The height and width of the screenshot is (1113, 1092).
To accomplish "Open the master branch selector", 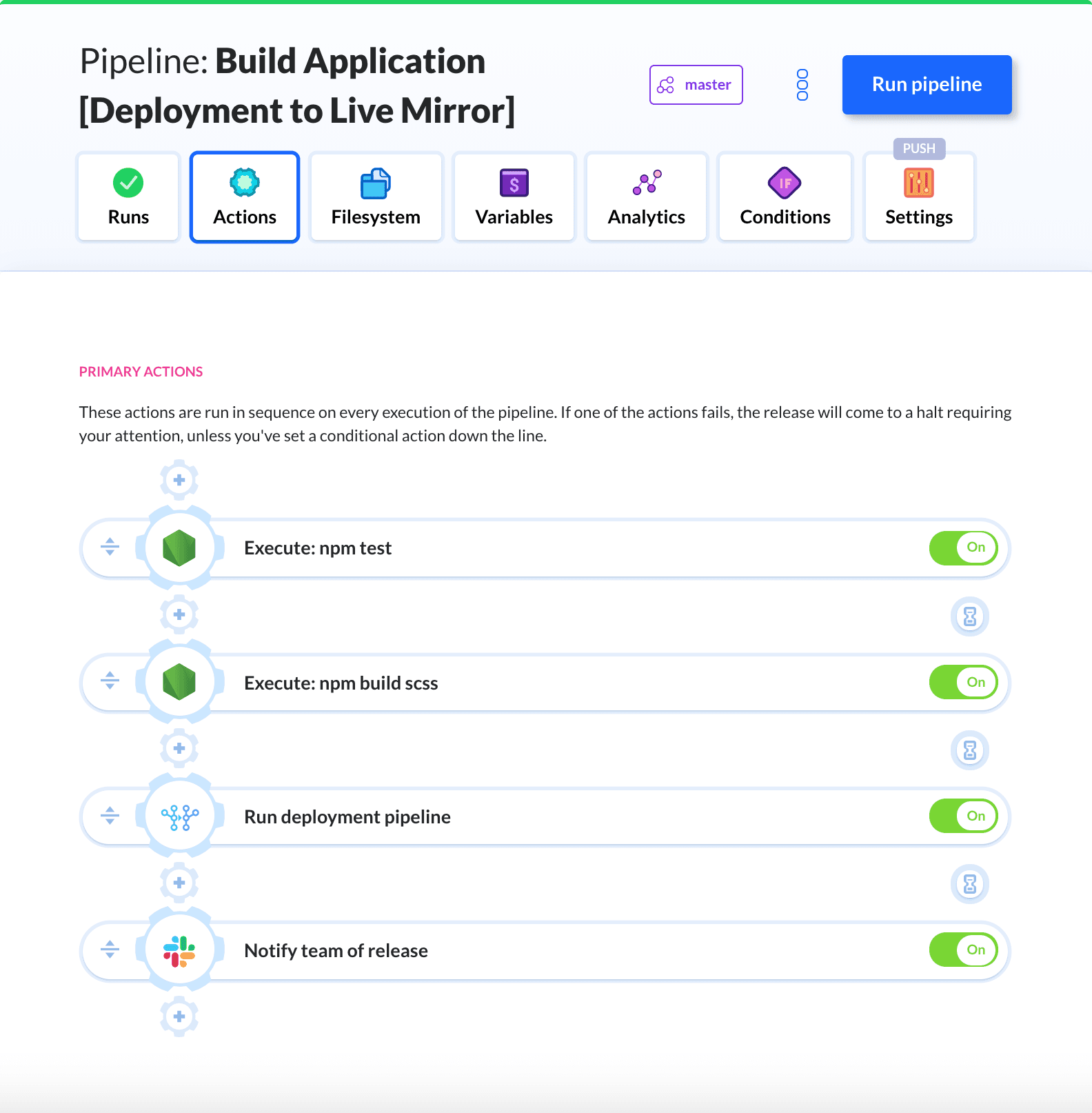I will [696, 85].
